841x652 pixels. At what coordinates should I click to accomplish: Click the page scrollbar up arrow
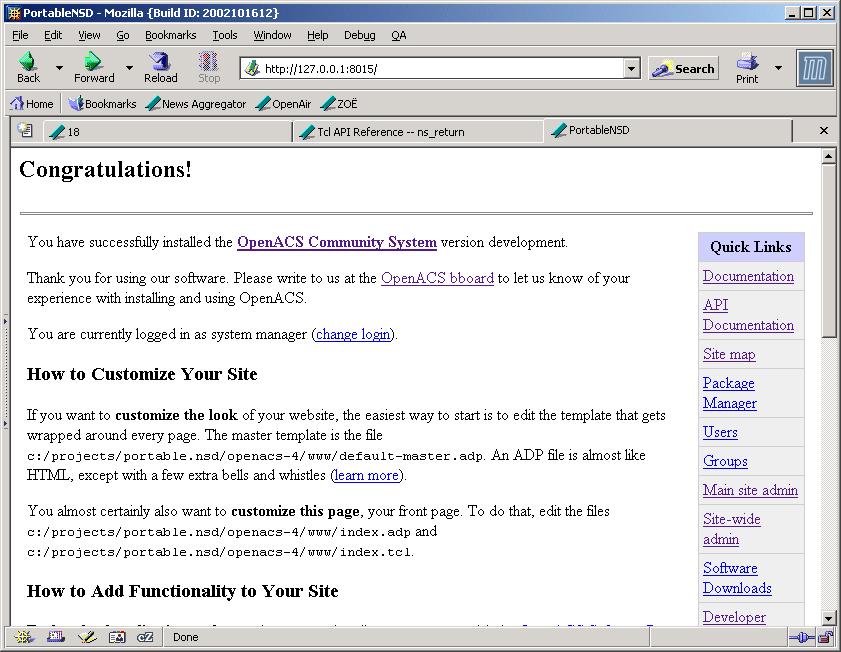[x=829, y=156]
